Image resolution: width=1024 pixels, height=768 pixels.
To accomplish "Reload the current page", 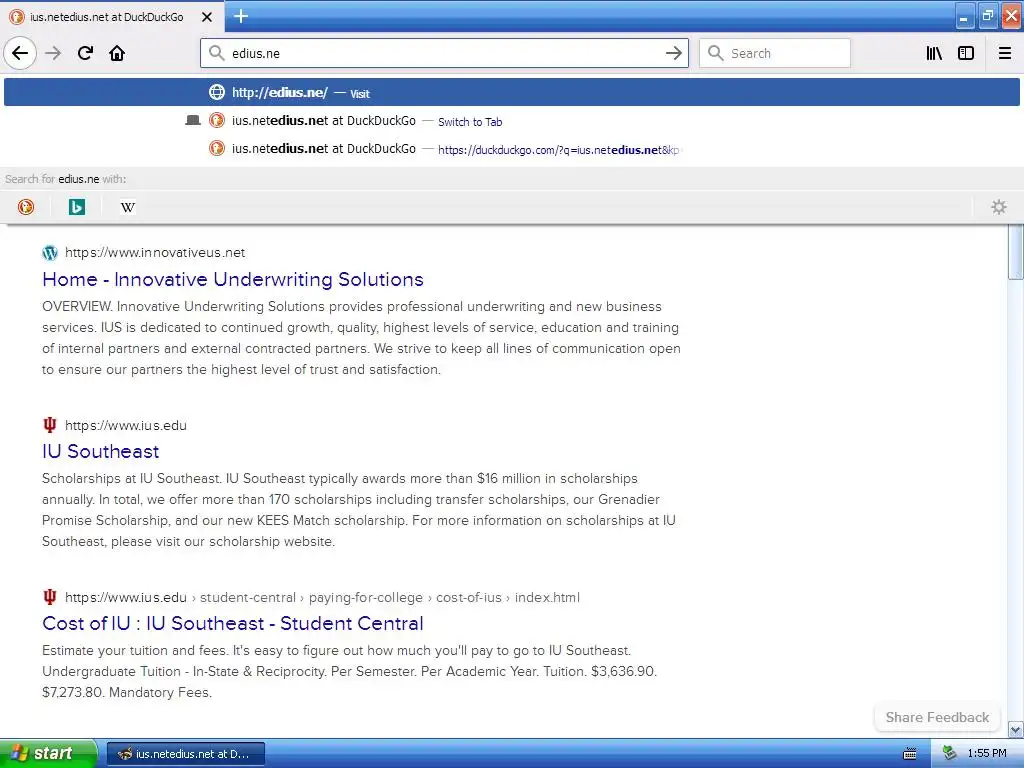I will (x=86, y=54).
